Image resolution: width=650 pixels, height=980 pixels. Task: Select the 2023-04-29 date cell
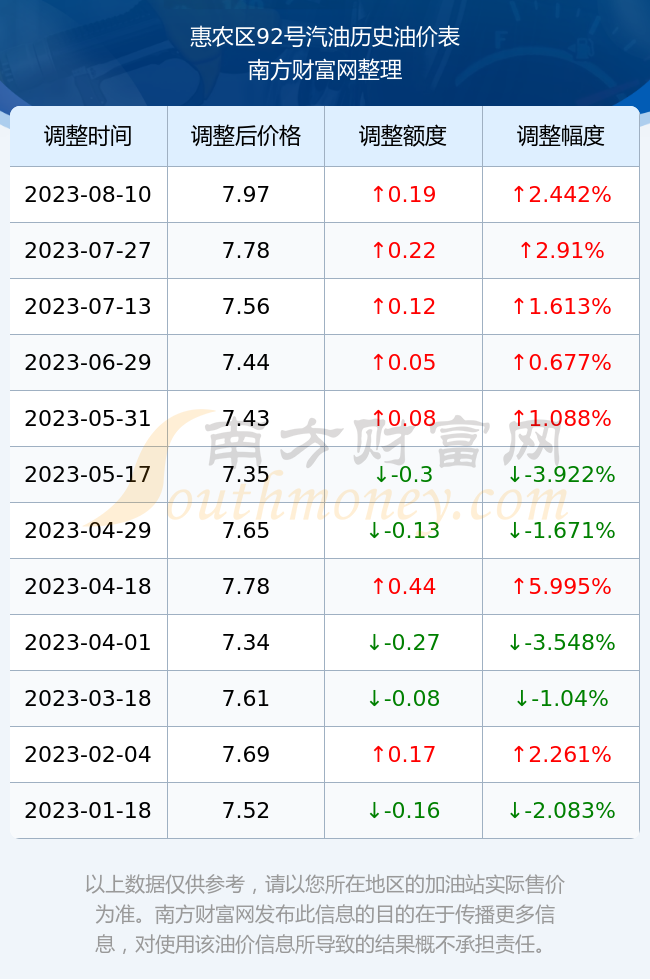(88, 531)
